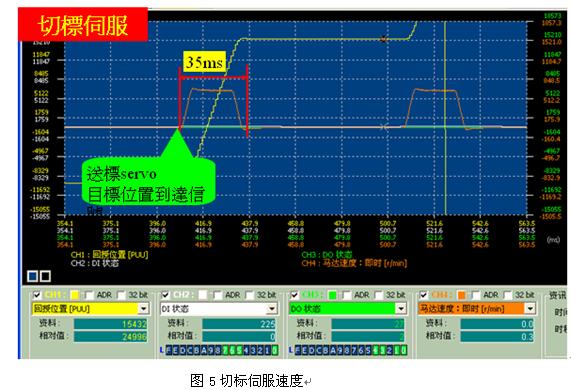This screenshot has width=571, height=390.
Task: Click the X marker on the yellow position trace
Action: click(383, 39)
